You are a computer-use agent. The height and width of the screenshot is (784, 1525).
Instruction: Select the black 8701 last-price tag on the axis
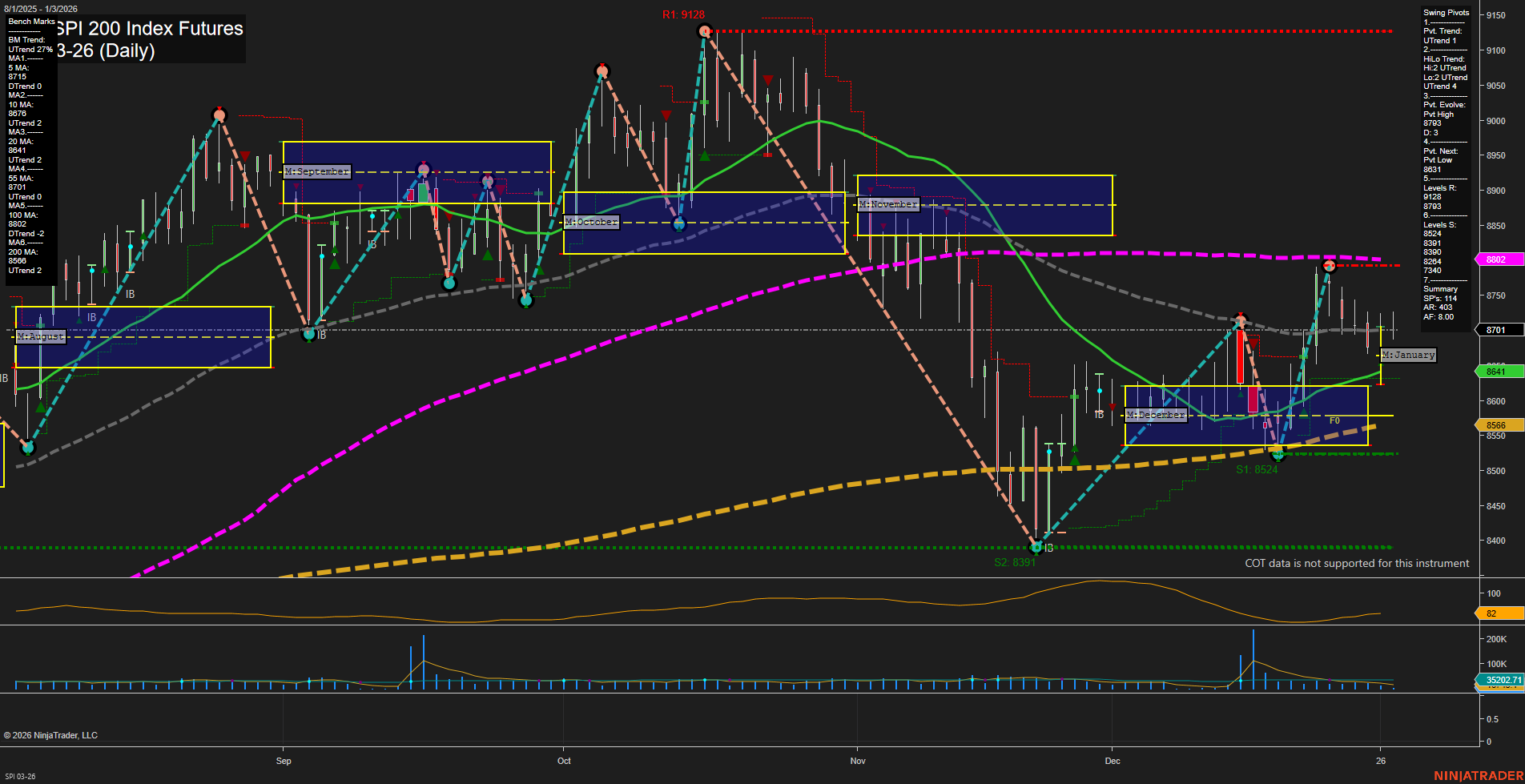(x=1497, y=330)
